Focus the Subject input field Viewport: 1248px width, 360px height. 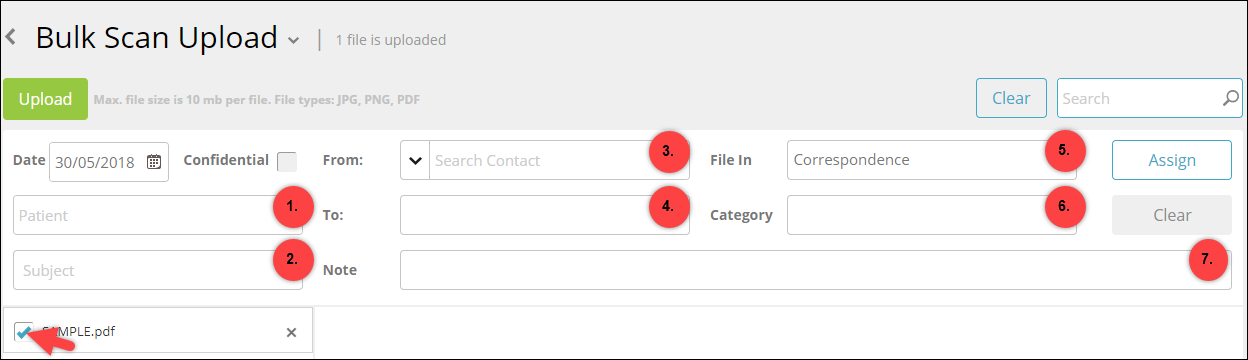[158, 270]
